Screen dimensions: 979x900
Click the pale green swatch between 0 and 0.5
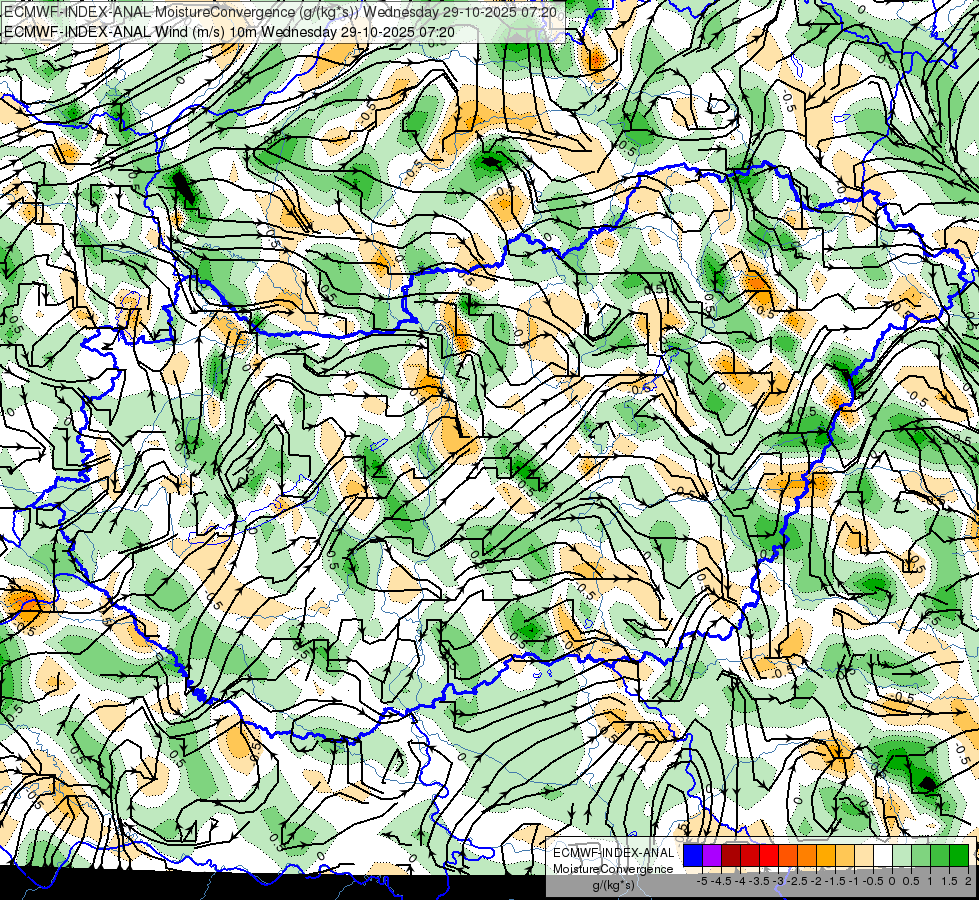902,856
